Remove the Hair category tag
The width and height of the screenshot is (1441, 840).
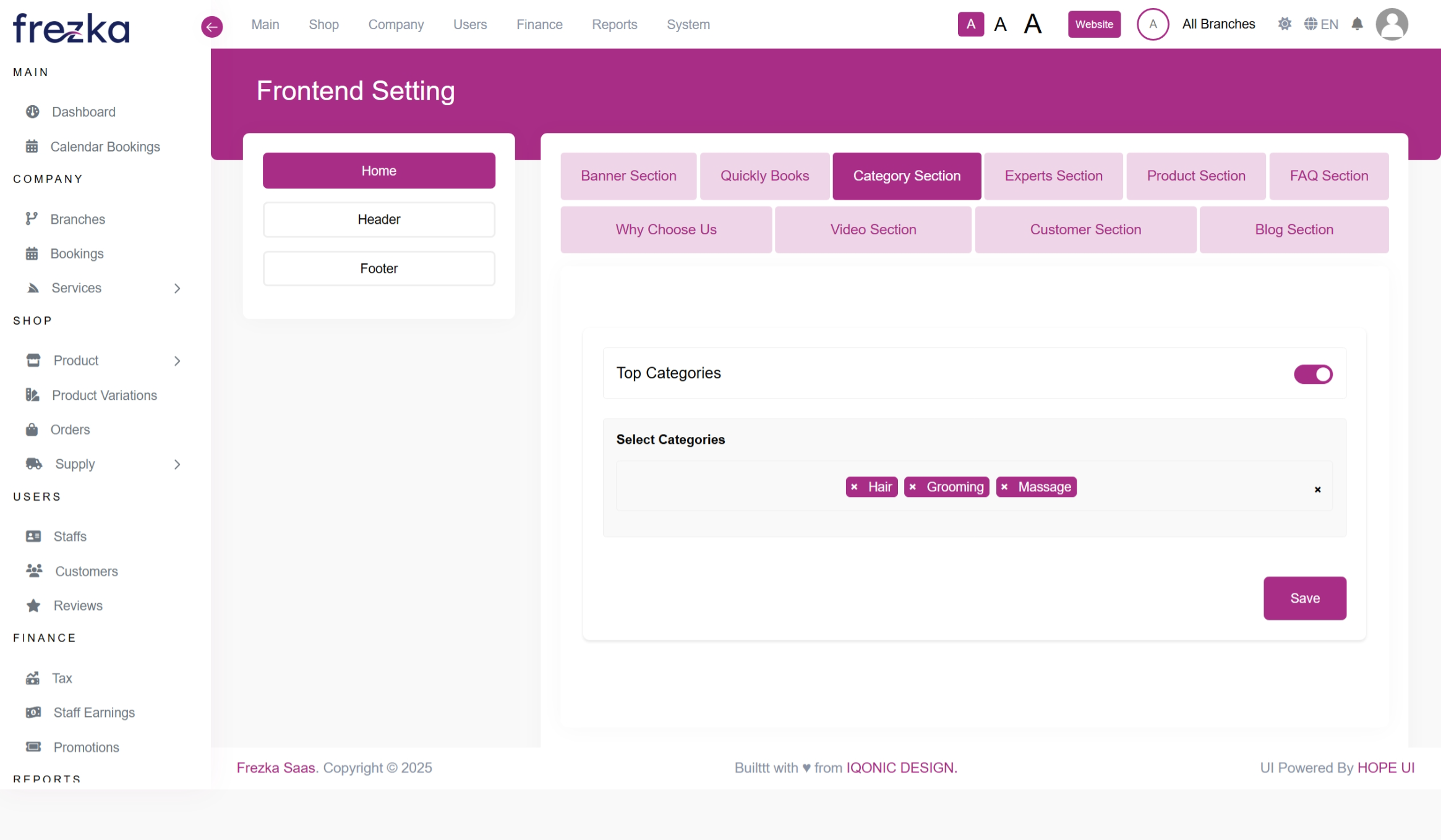854,487
